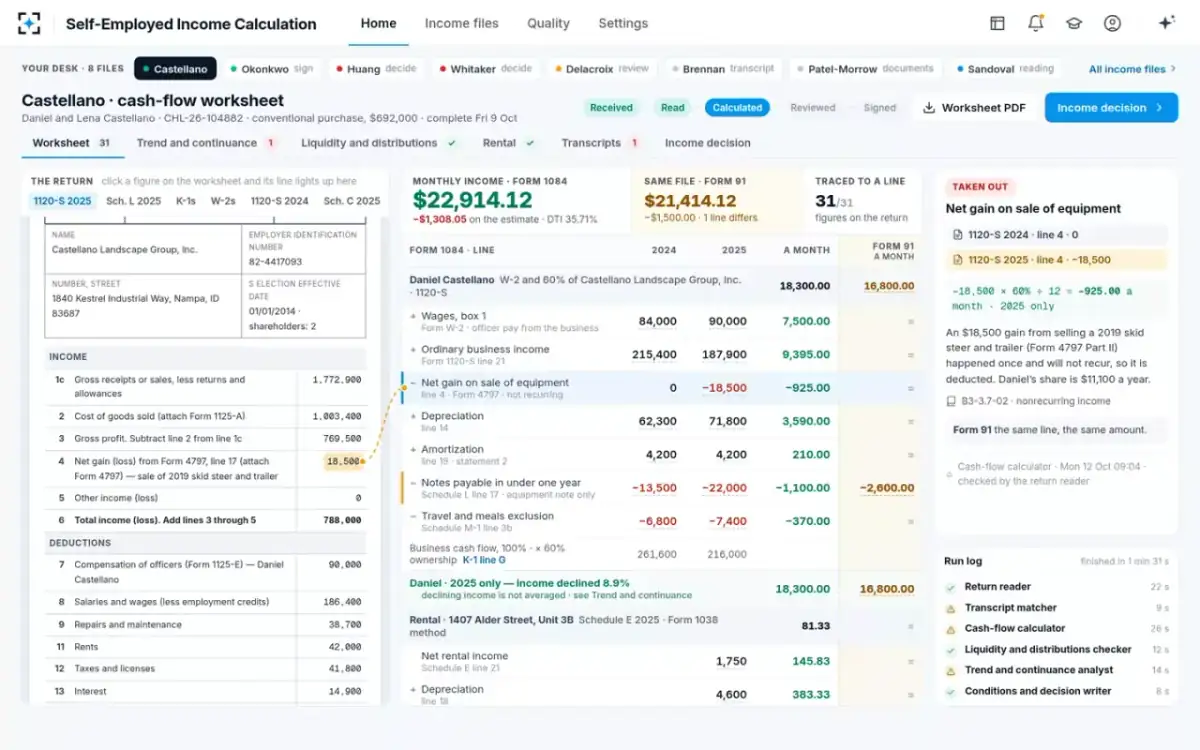Viewport: 1200px width, 750px height.
Task: Open the graduation cap help icon
Action: (x=1074, y=23)
